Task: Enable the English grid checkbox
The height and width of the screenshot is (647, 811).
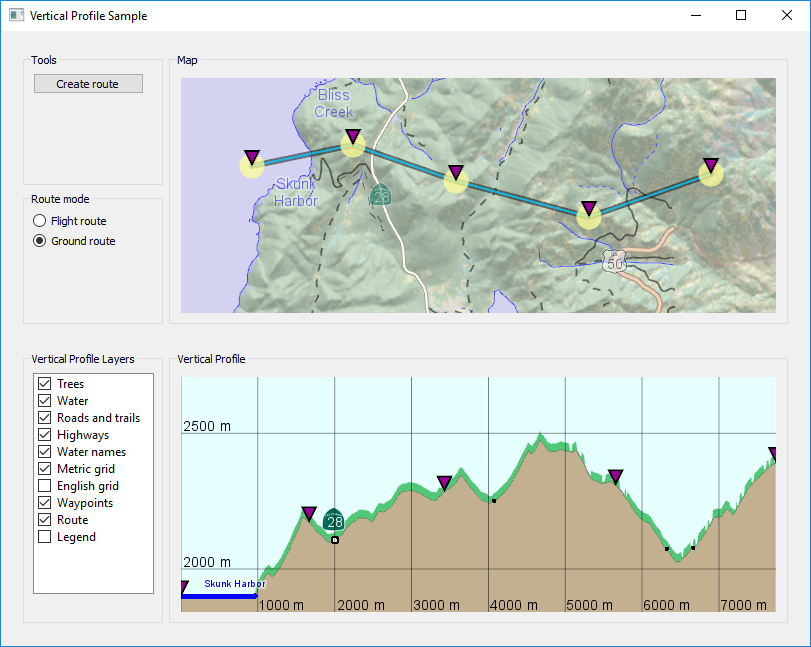Action: click(44, 486)
